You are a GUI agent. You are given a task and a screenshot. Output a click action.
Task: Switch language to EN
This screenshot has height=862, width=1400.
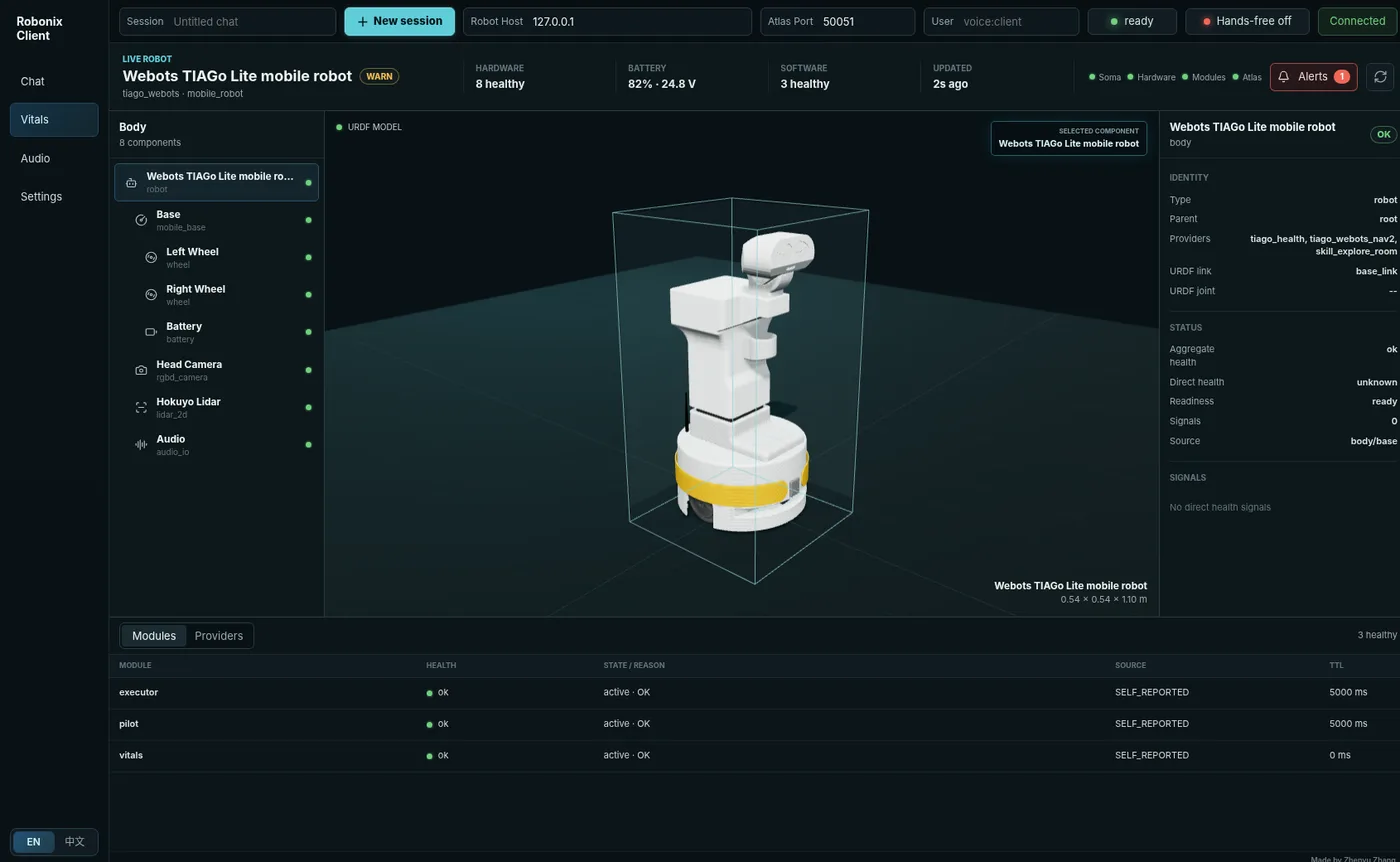tap(34, 842)
